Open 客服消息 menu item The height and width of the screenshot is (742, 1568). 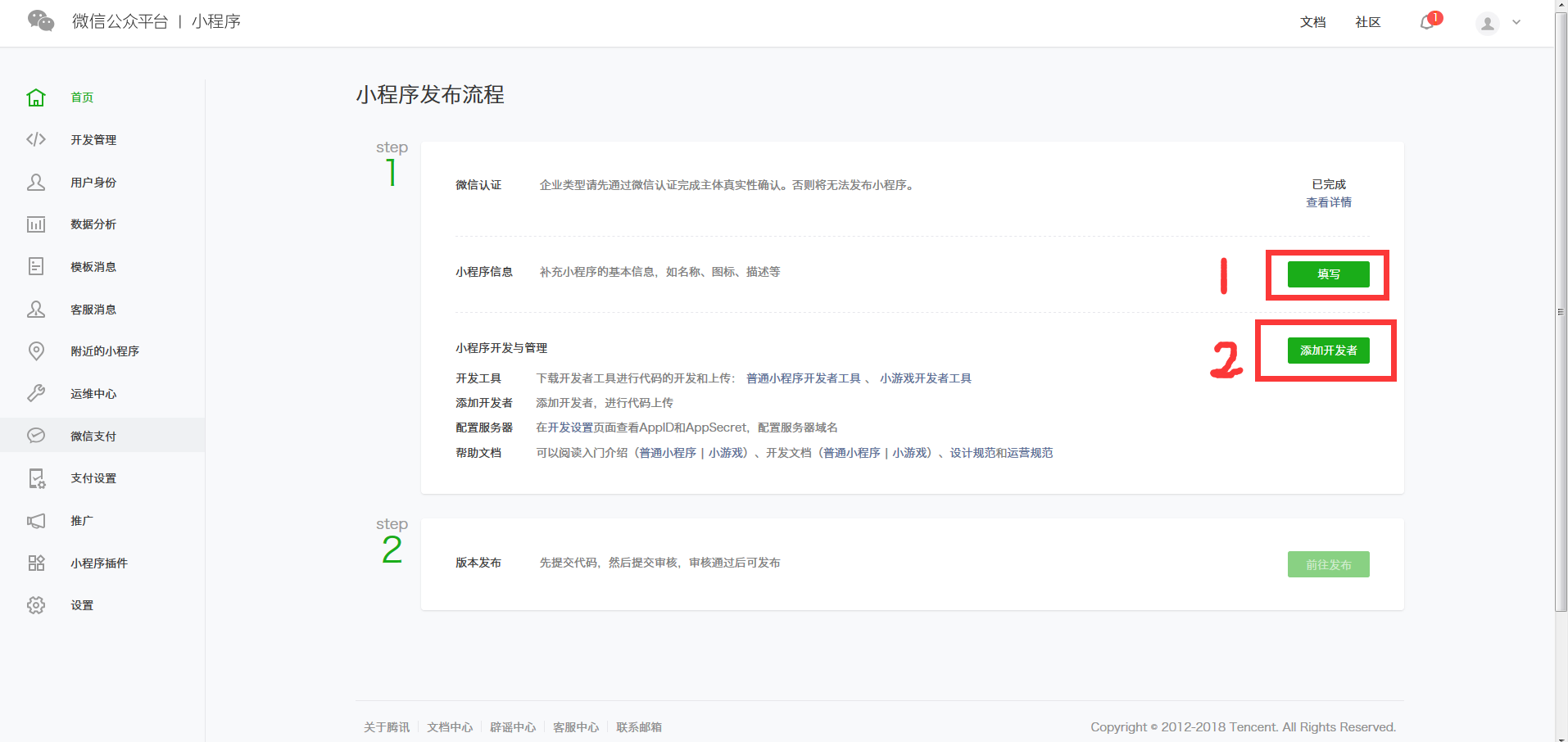pos(93,310)
